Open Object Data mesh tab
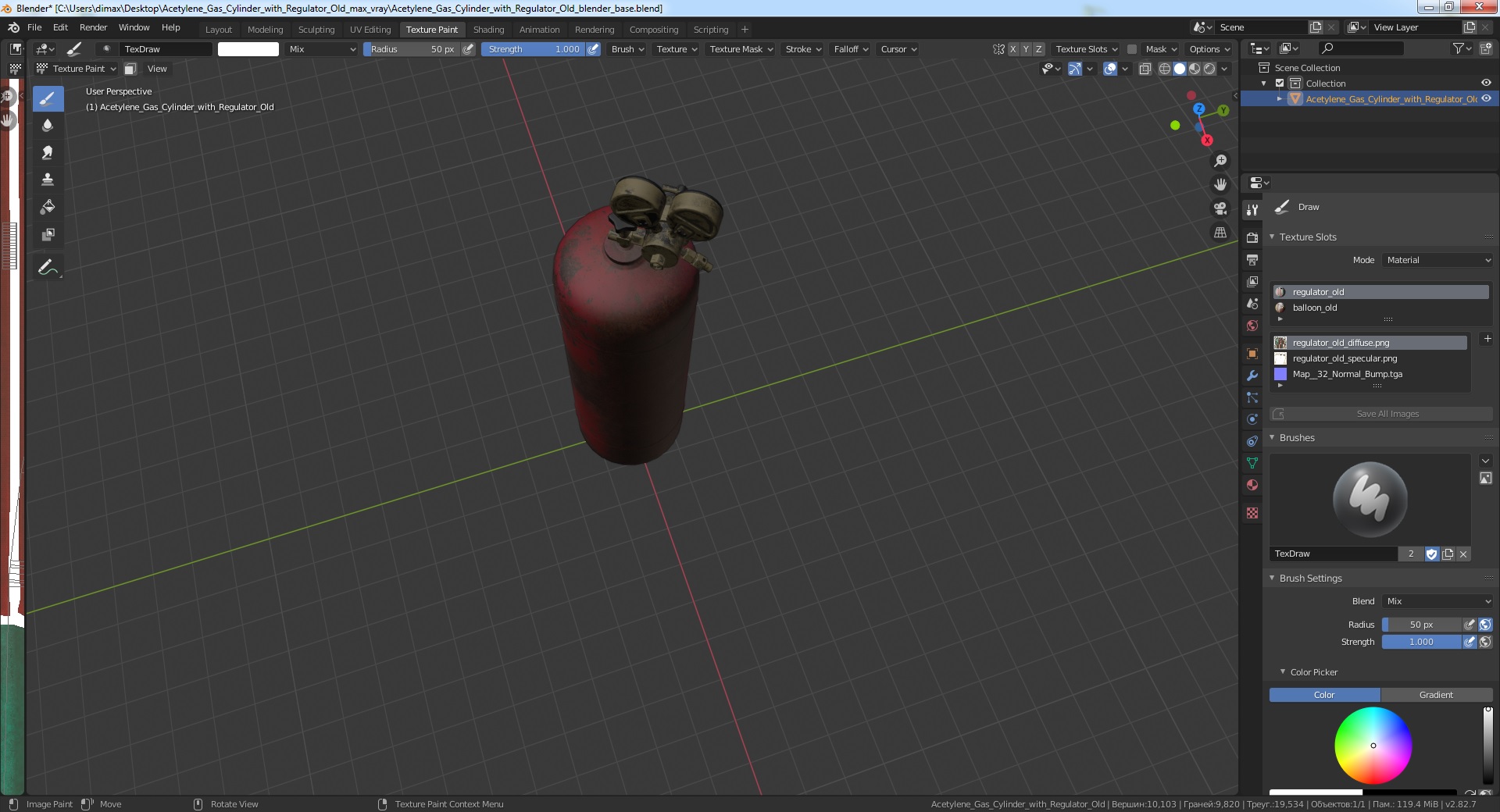 pyautogui.click(x=1252, y=463)
